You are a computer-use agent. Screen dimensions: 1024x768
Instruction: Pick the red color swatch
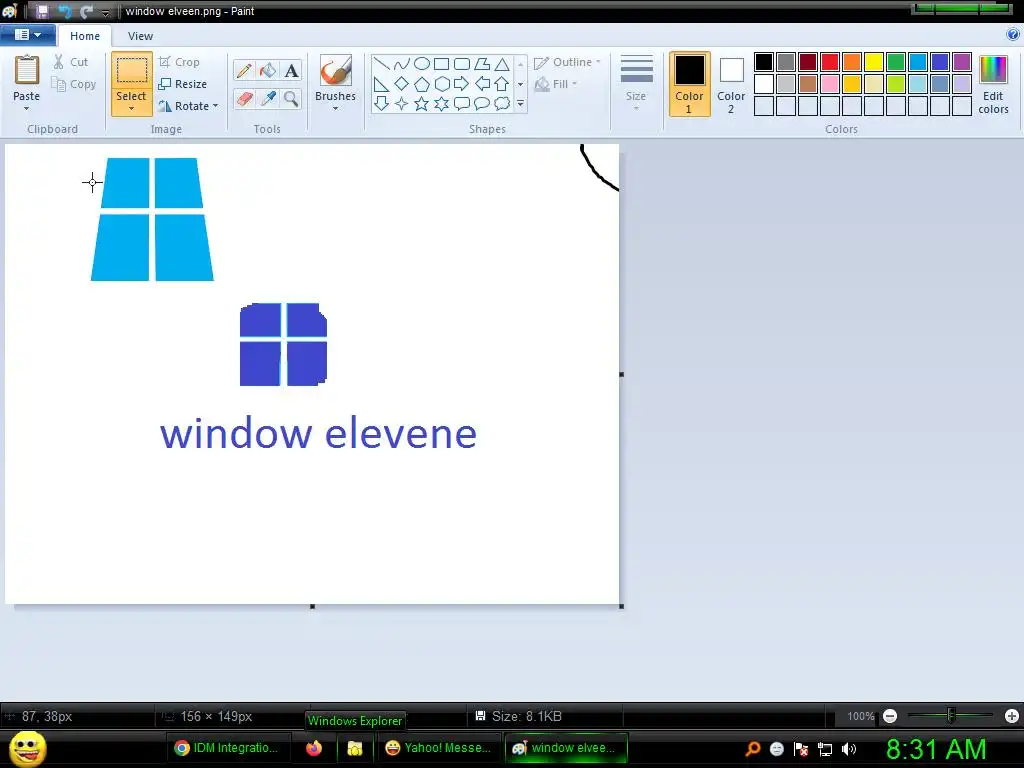click(829, 62)
